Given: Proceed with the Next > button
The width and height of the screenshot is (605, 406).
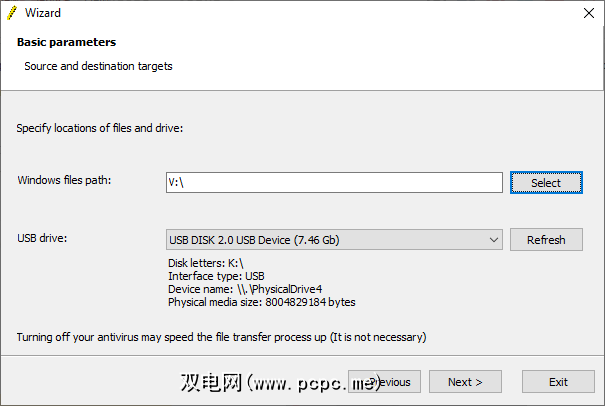Looking at the screenshot, I should 466,381.
